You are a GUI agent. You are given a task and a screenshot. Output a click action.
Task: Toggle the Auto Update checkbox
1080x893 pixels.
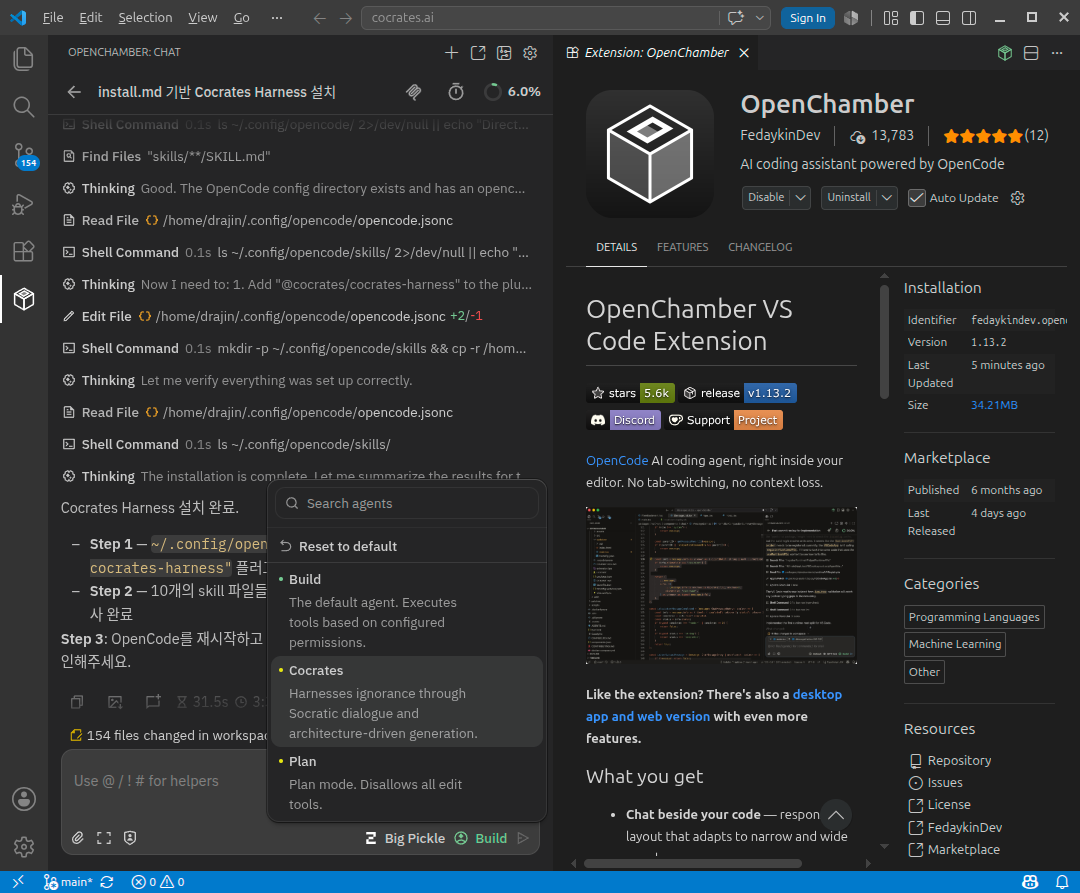pyautogui.click(x=916, y=198)
